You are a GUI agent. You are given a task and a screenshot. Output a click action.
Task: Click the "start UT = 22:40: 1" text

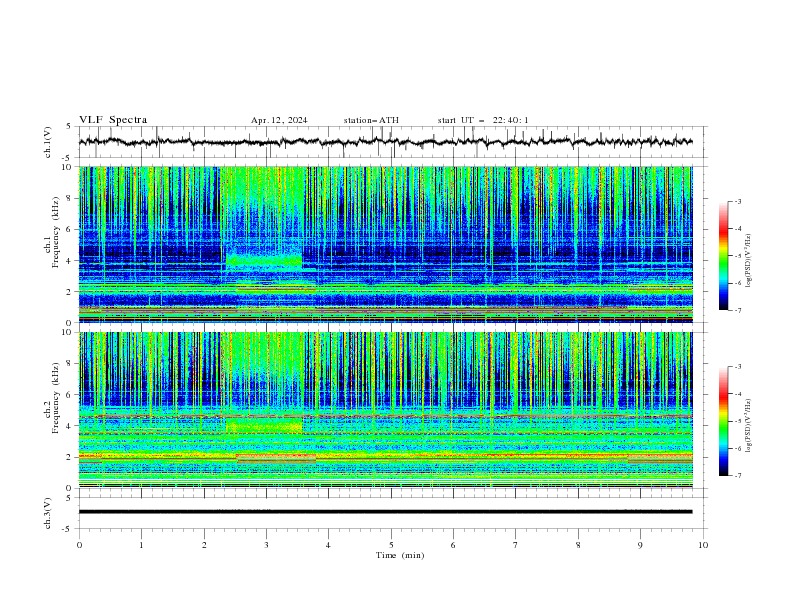click(483, 120)
